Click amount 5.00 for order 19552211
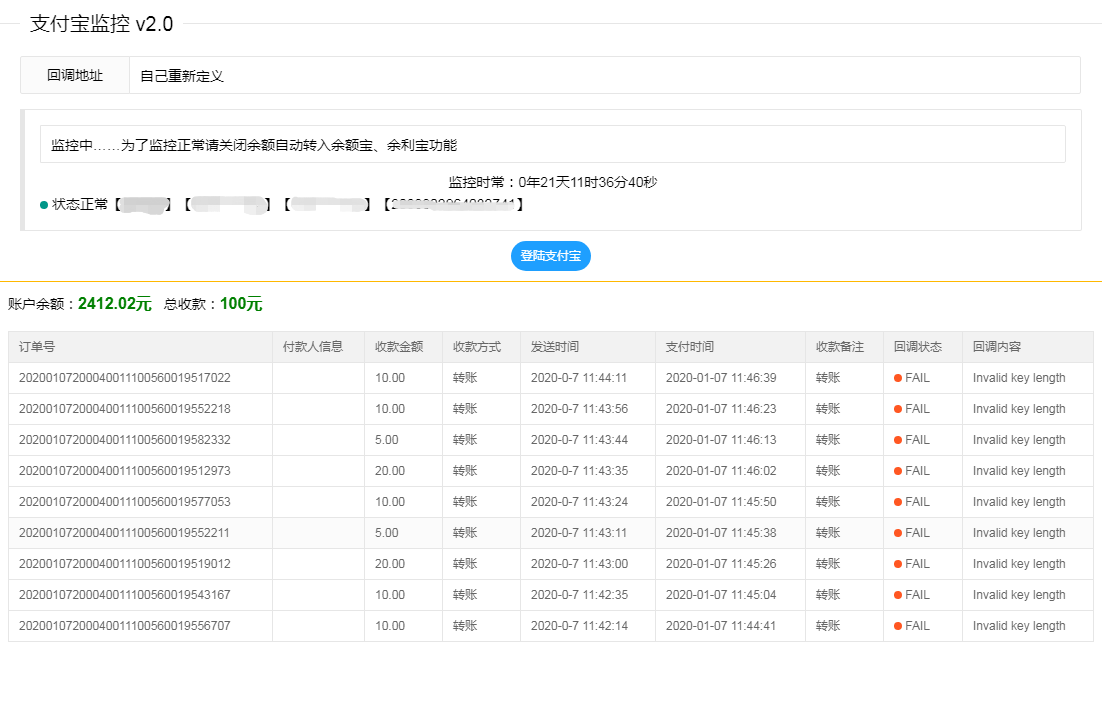The height and width of the screenshot is (720, 1102). pyautogui.click(x=387, y=532)
